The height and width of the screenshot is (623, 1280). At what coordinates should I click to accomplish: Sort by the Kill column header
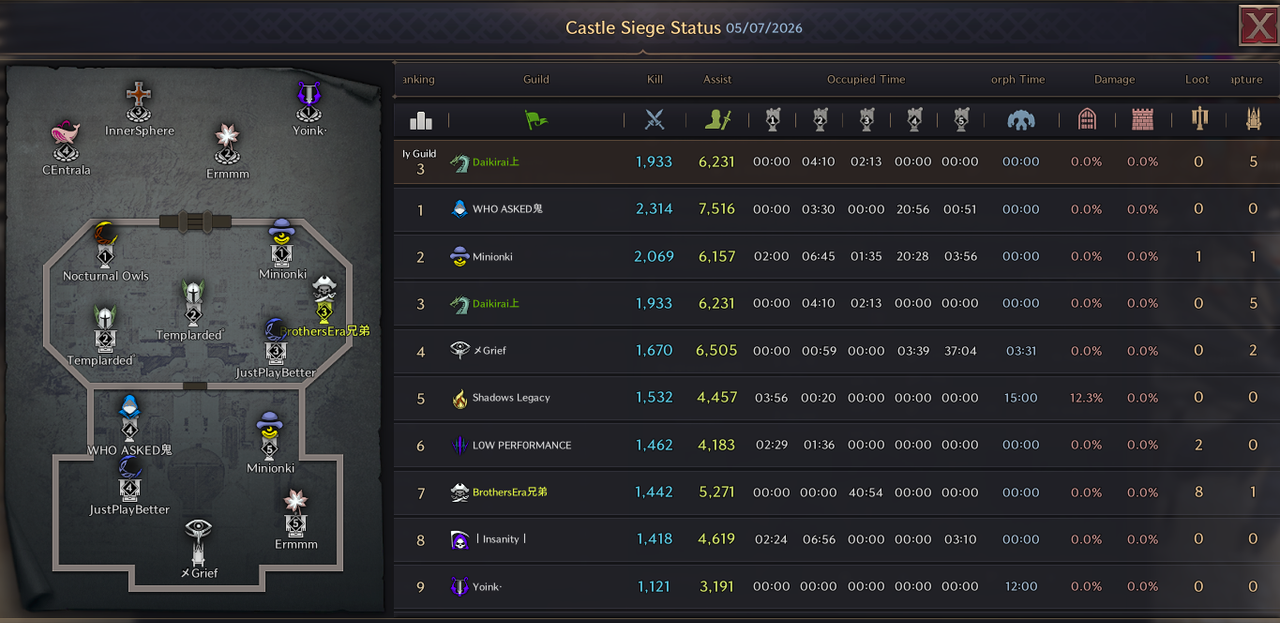(654, 79)
